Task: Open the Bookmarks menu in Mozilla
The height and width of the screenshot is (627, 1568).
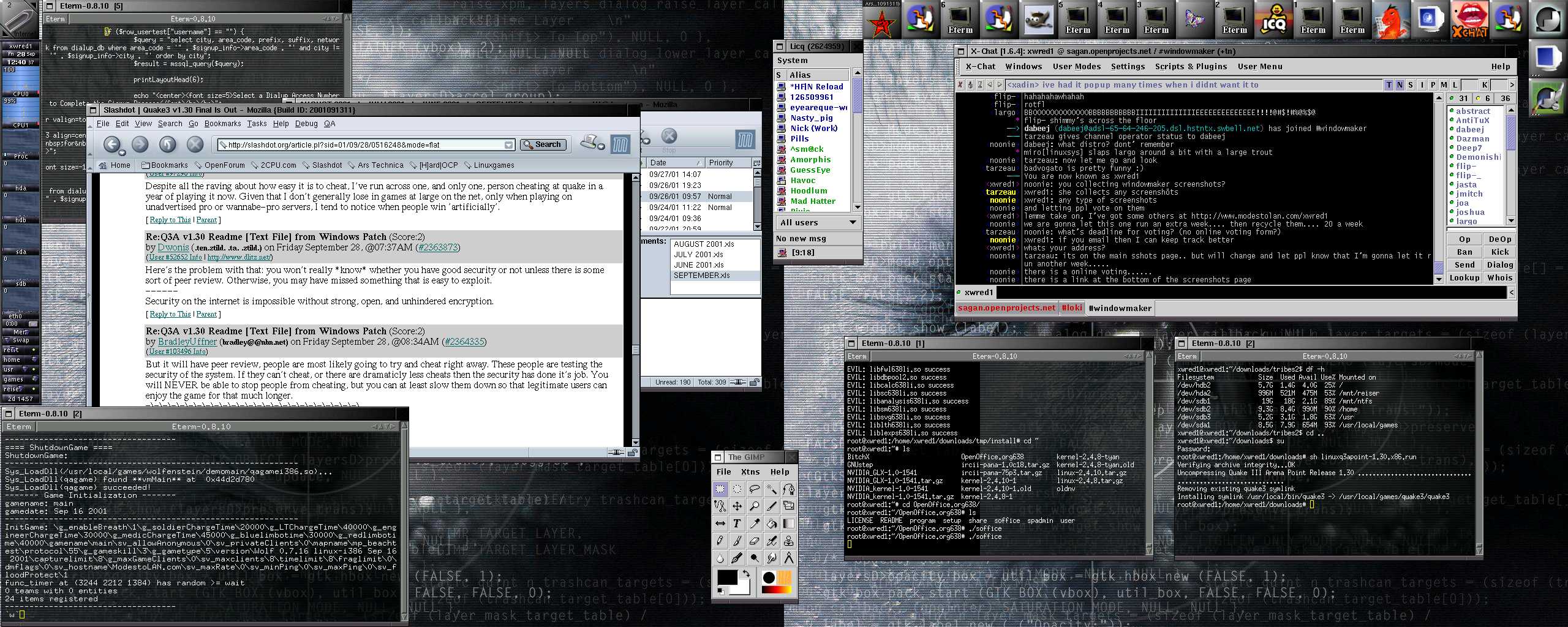Action: click(223, 124)
